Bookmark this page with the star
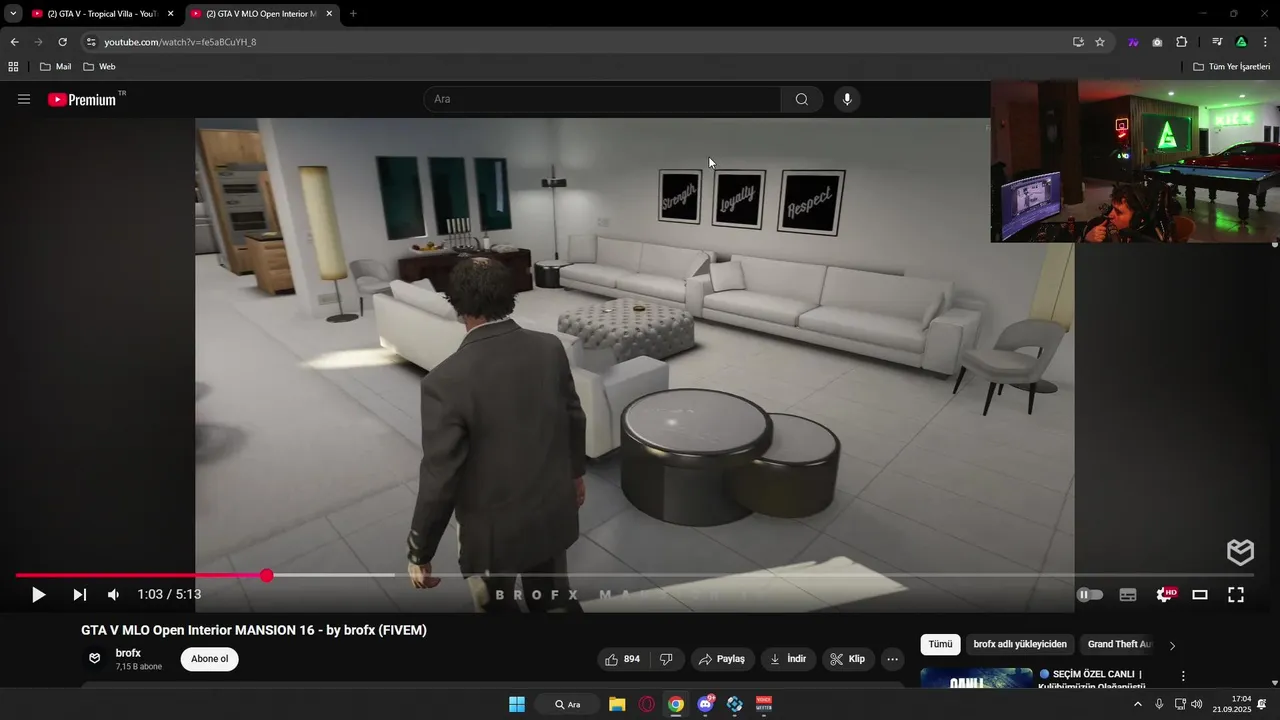This screenshot has height=720, width=1280. (1100, 42)
